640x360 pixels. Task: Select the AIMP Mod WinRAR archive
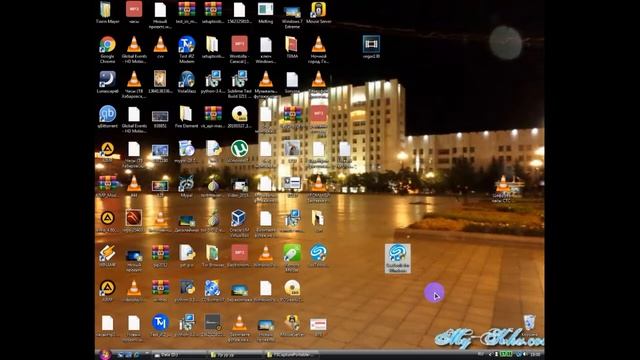[x=107, y=184]
